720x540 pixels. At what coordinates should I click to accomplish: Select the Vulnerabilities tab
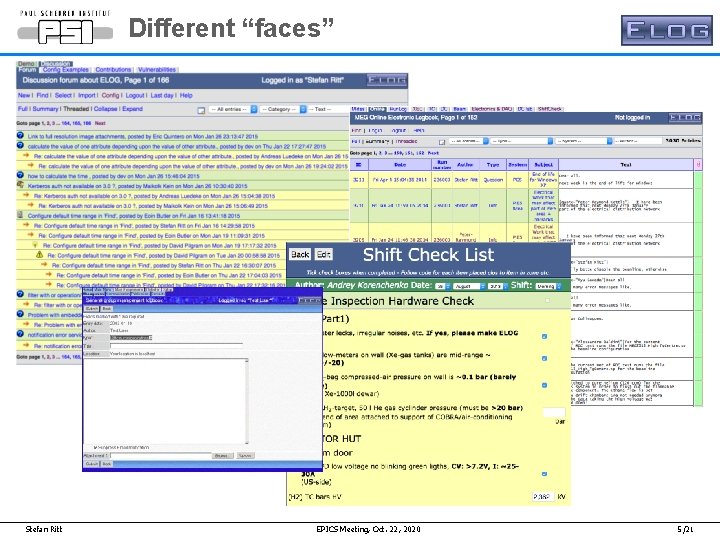157,70
